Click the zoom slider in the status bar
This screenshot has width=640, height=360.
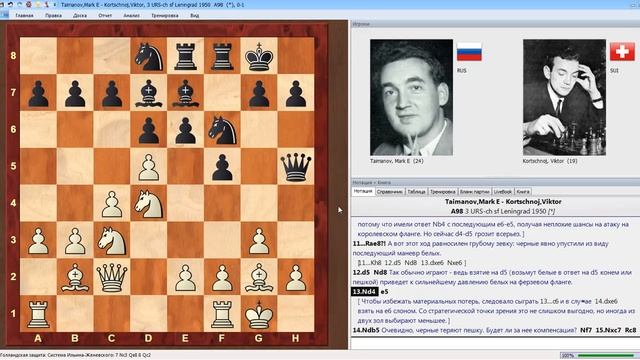[607, 356]
